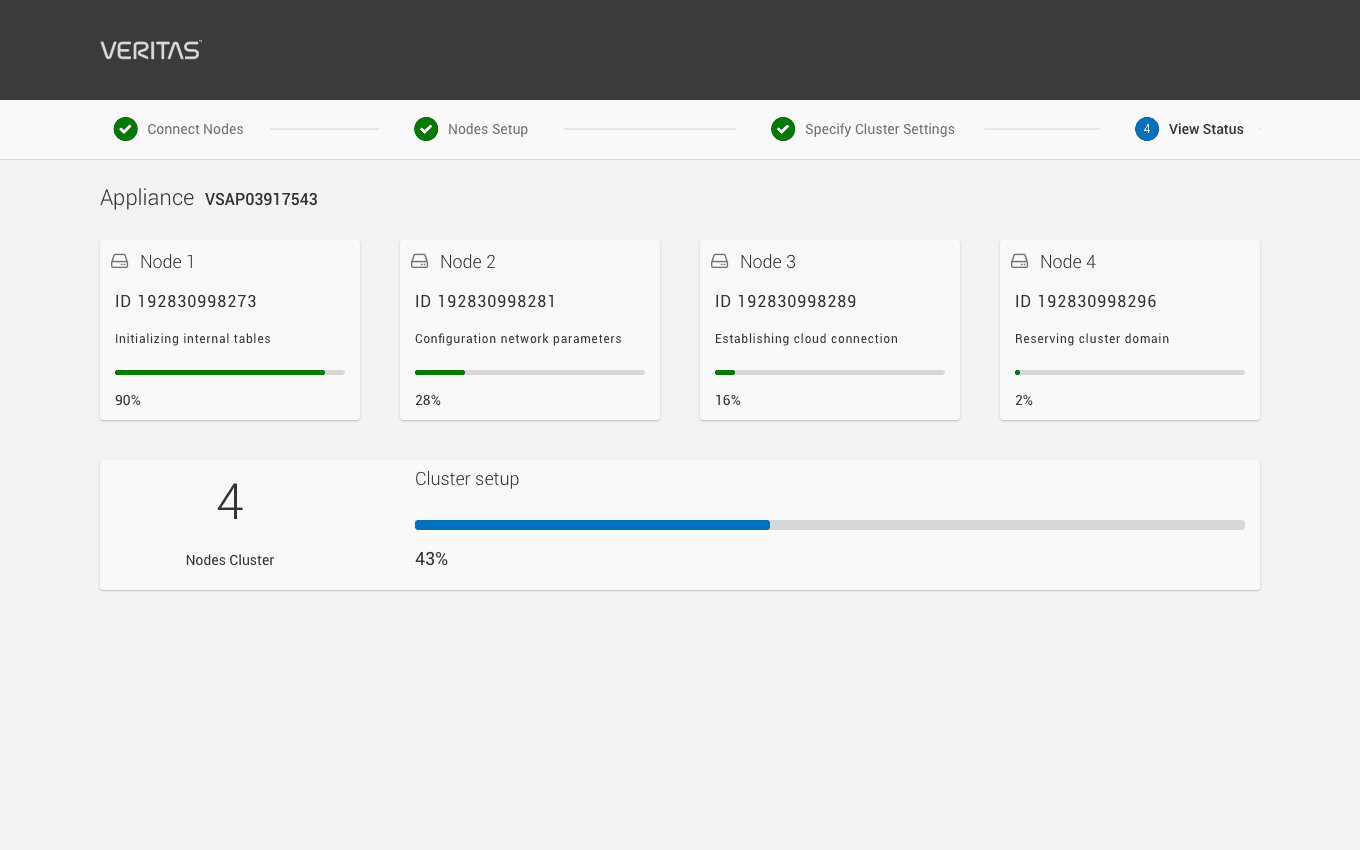
Task: Click the 90% value on Node 1
Action: click(128, 400)
